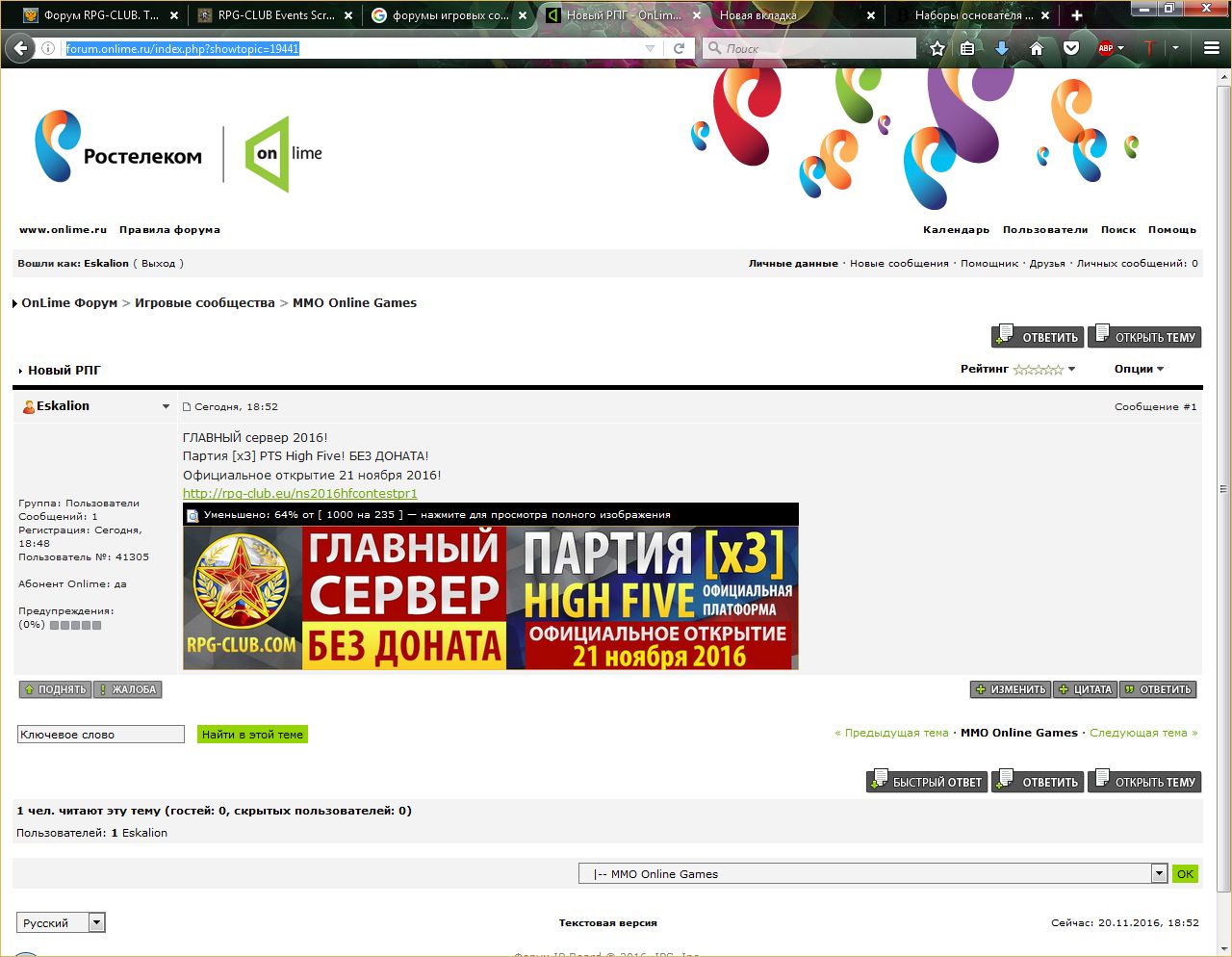Expand Adblock Plus dropdown arrow
Viewport: 1232px width, 957px height.
click(1120, 48)
